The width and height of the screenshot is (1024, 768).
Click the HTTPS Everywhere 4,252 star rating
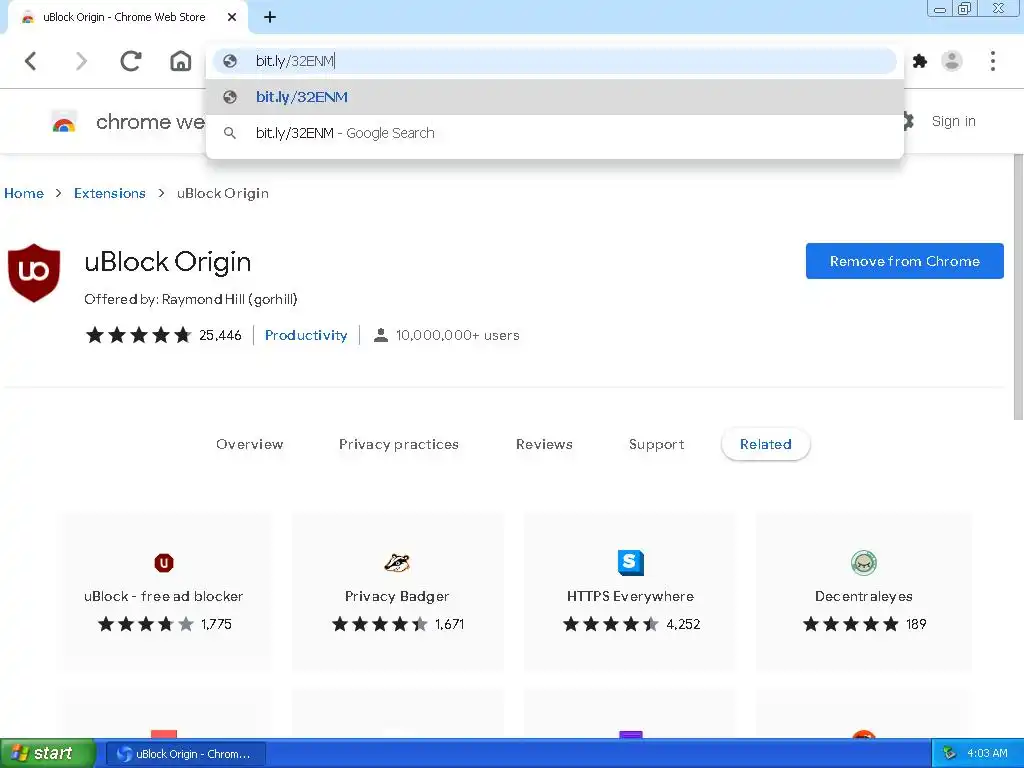tap(611, 624)
